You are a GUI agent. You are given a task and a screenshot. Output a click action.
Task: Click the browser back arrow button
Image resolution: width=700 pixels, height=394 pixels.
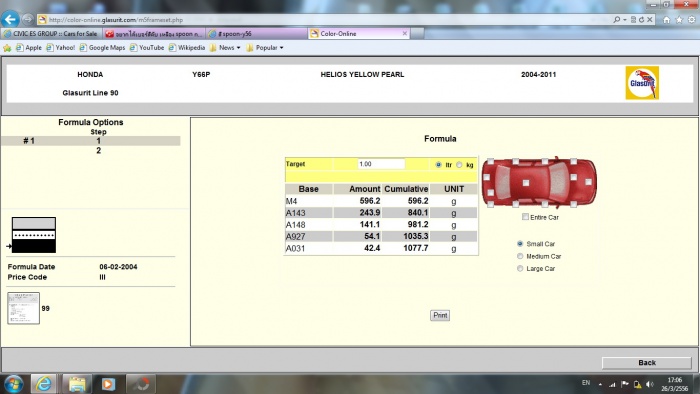[x=10, y=19]
